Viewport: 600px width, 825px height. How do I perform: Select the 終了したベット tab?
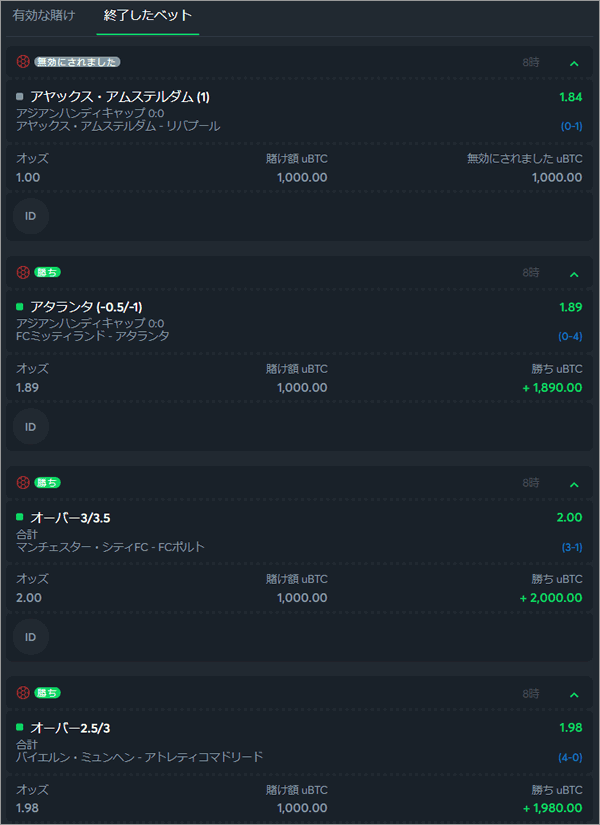click(x=148, y=16)
